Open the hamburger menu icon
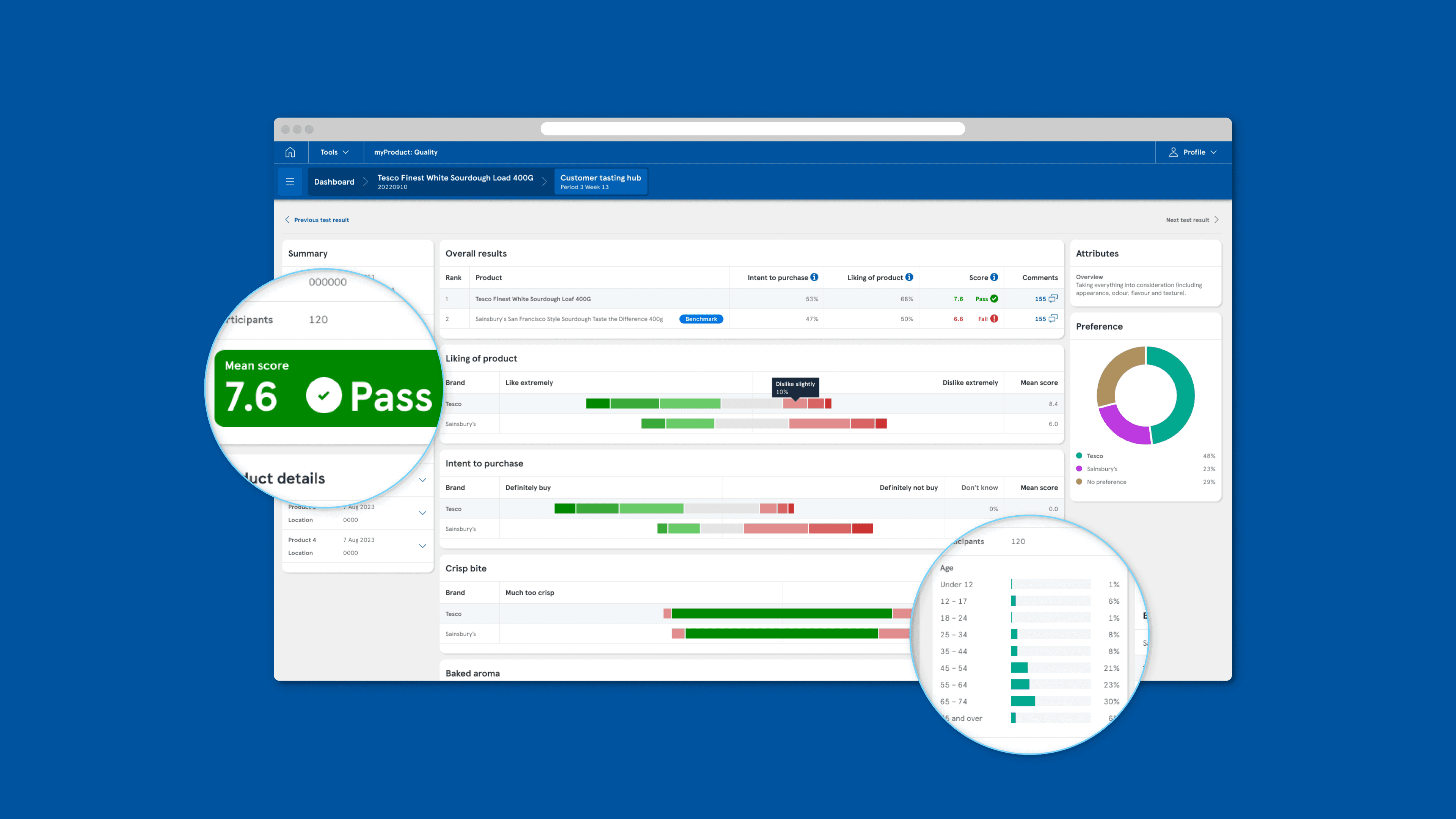This screenshot has width=1456, height=819. (x=290, y=182)
